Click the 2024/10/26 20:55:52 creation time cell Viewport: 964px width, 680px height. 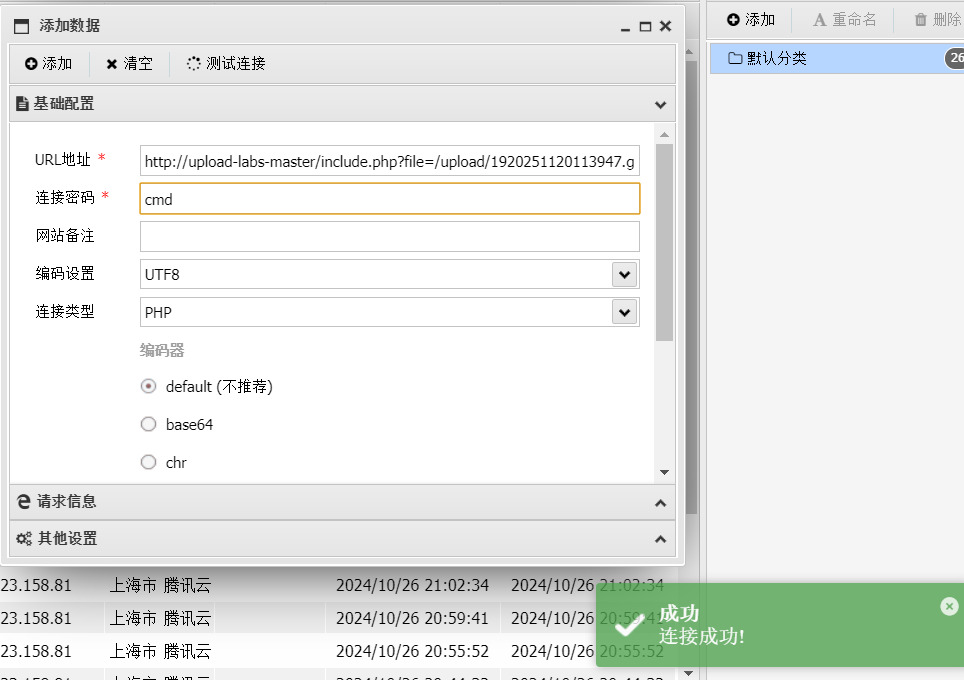point(413,651)
